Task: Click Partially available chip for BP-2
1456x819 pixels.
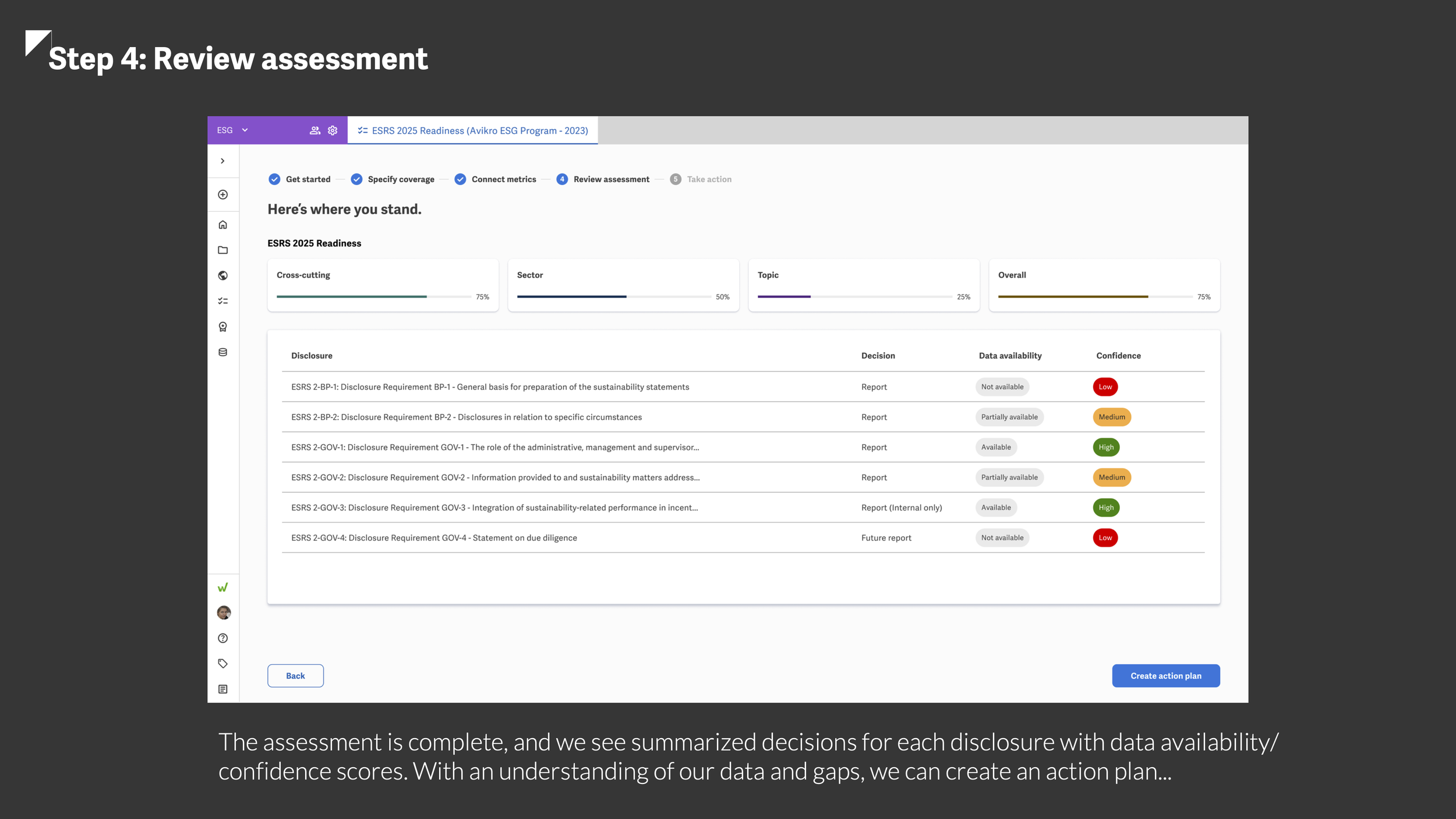Action: (x=1009, y=417)
